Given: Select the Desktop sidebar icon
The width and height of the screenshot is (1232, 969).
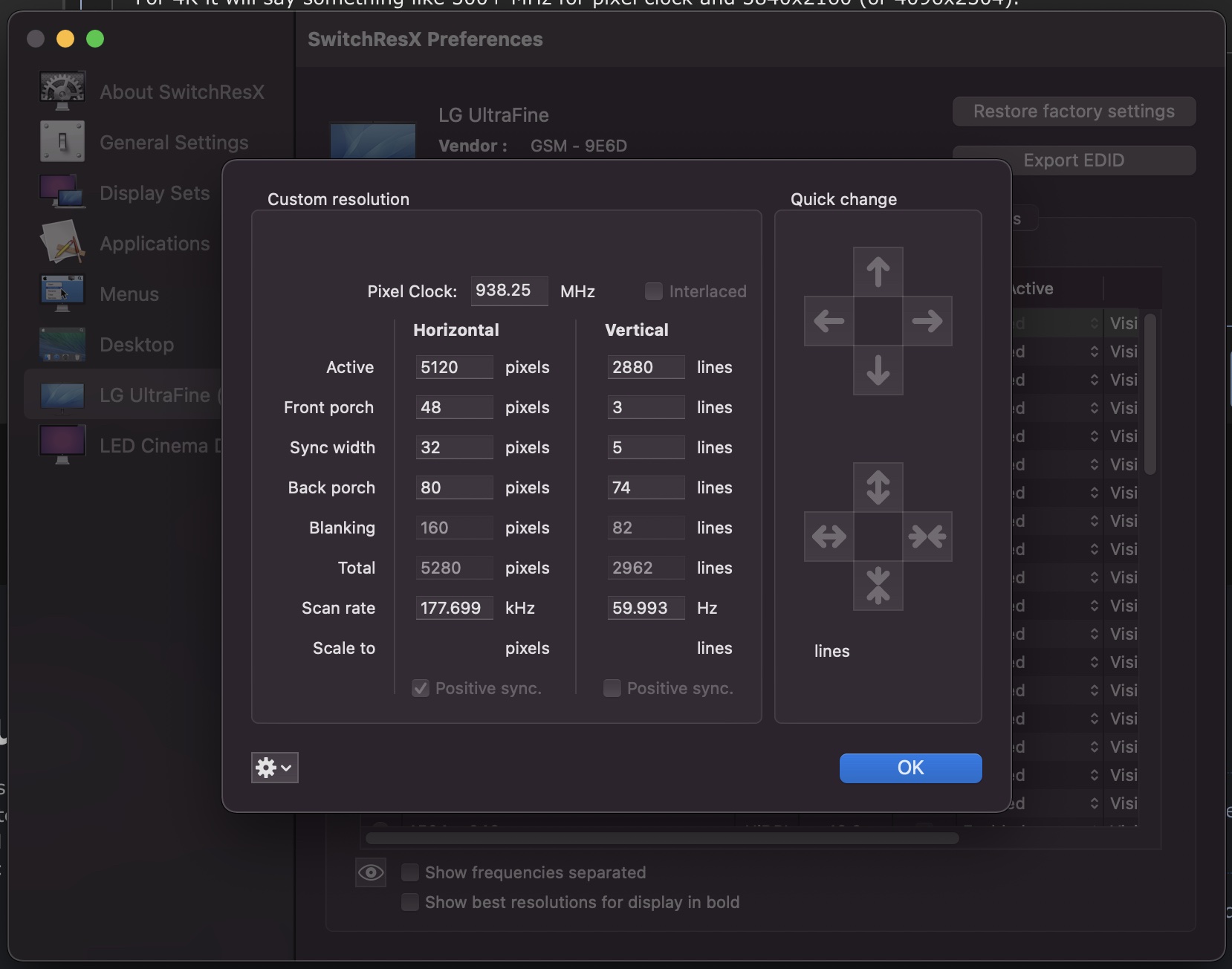Looking at the screenshot, I should [x=62, y=344].
